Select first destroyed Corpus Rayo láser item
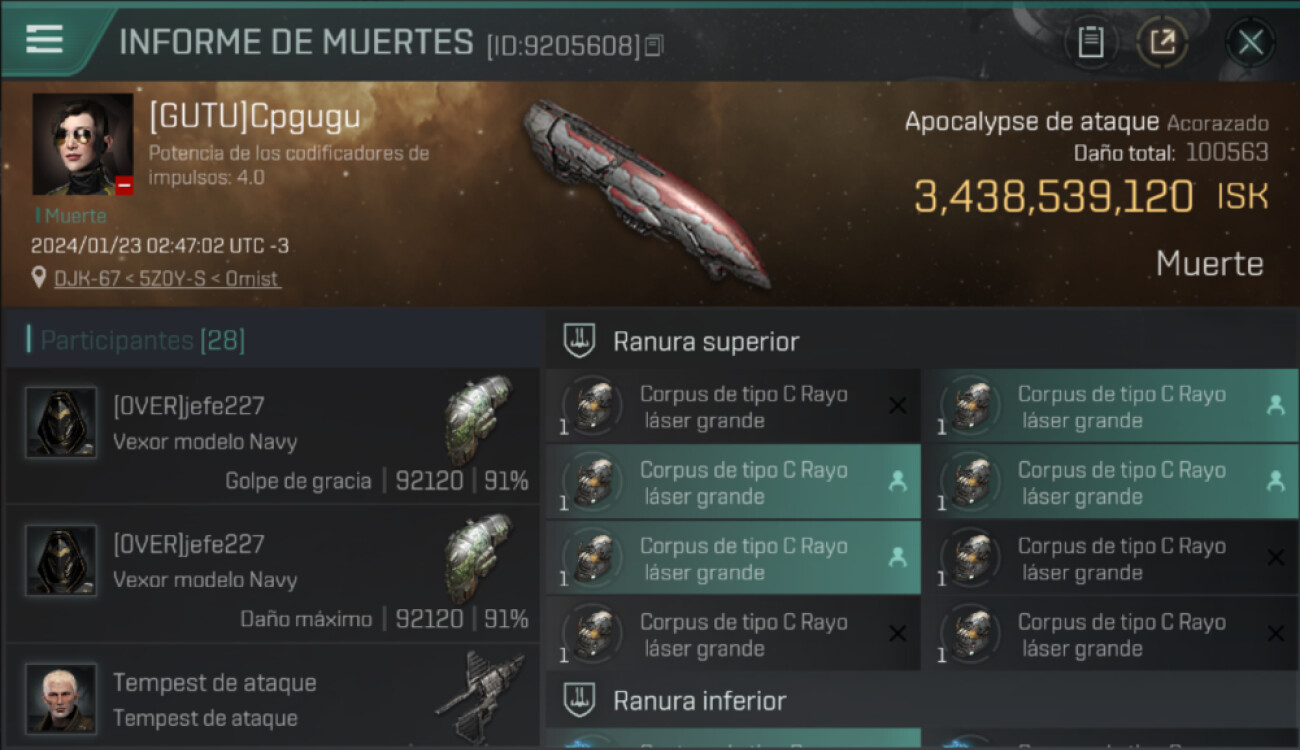The height and width of the screenshot is (750, 1300). (733, 406)
